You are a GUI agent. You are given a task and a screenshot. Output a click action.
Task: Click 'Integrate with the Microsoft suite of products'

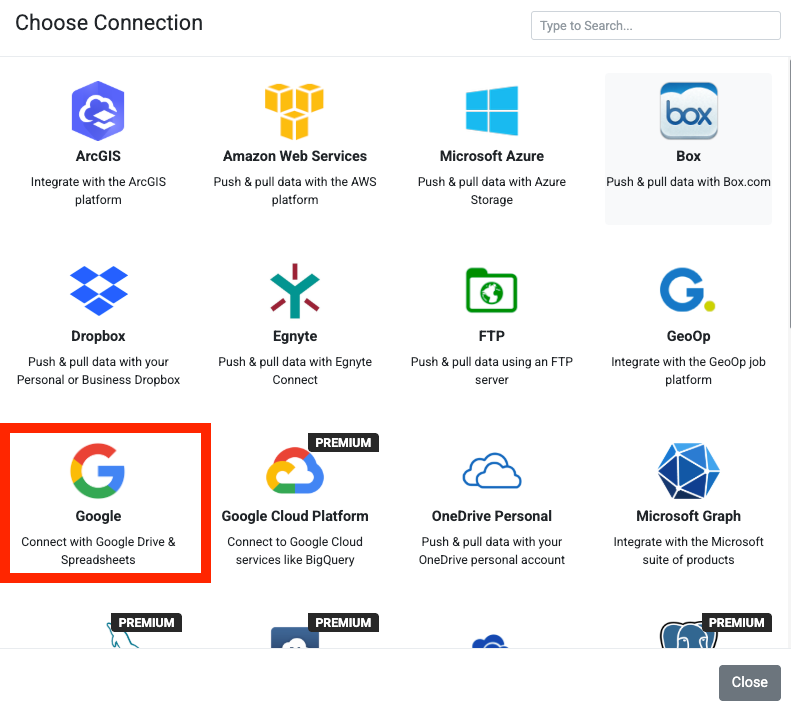(689, 551)
